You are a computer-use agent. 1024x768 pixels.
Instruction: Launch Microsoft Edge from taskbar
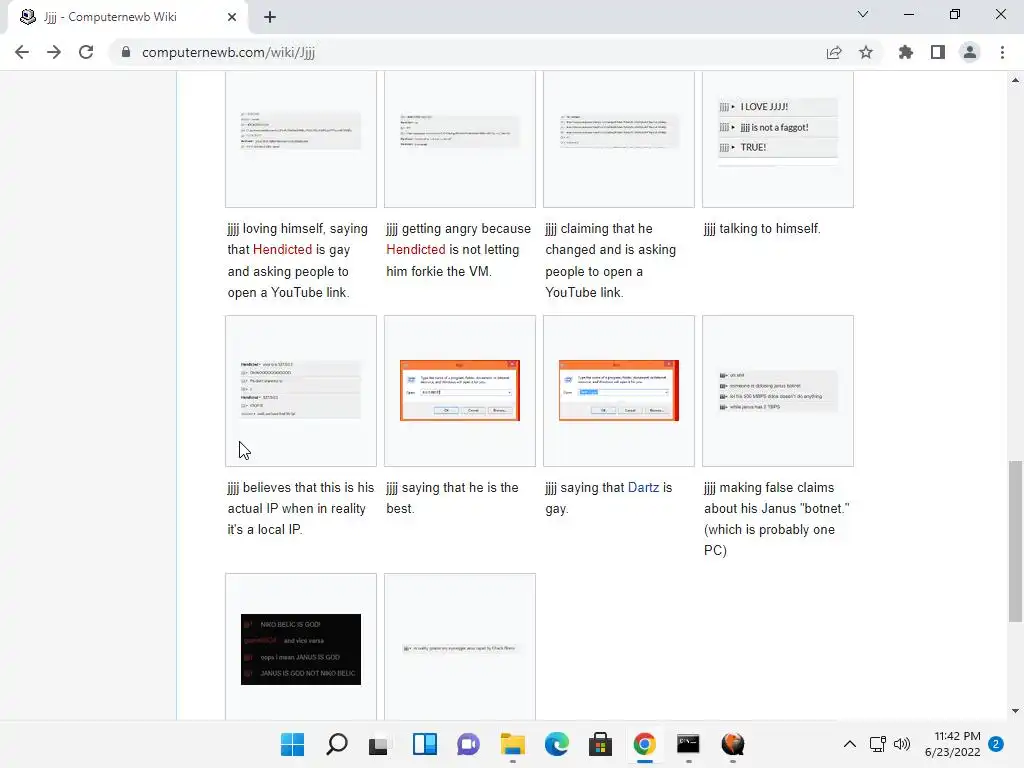click(556, 744)
